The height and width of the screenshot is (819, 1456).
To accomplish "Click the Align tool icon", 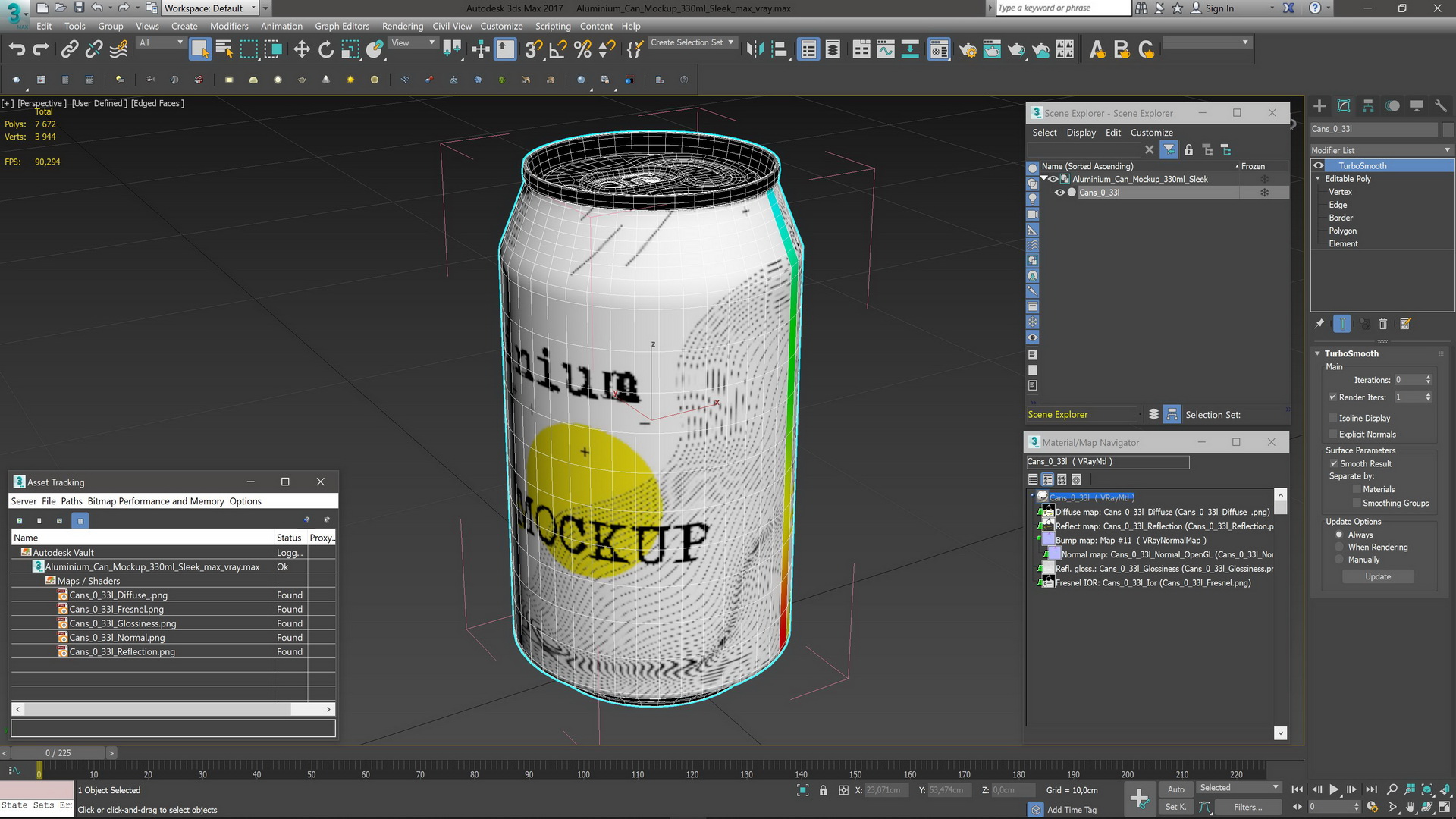I will click(780, 50).
